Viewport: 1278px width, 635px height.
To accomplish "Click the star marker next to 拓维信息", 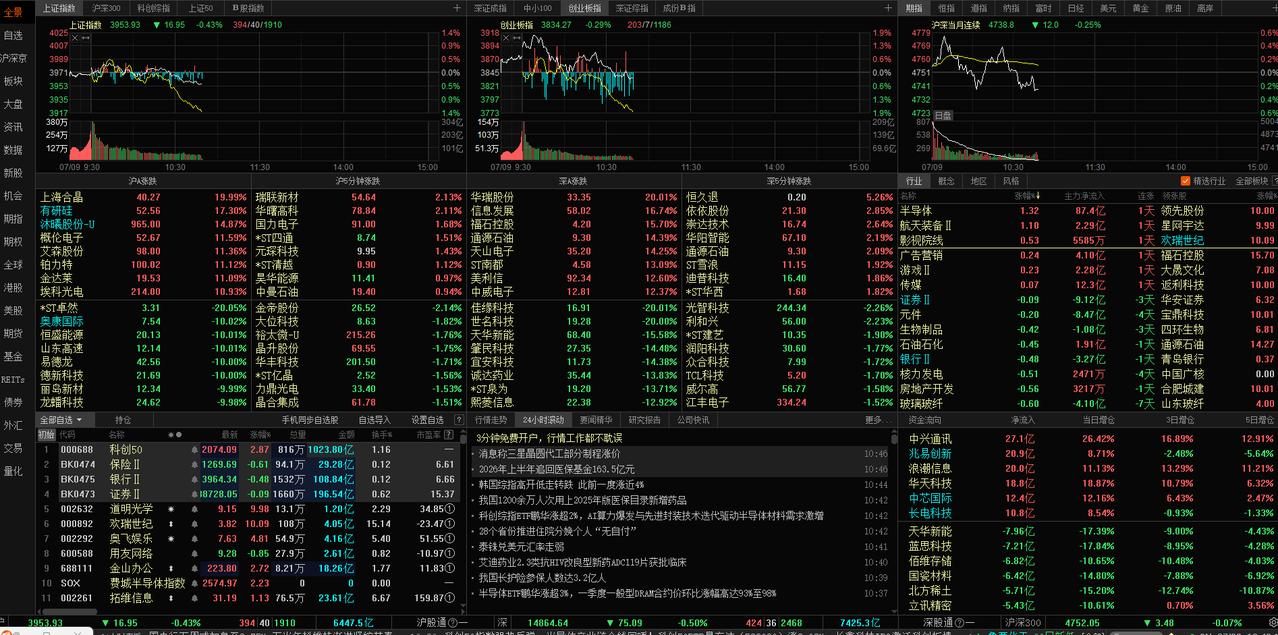I will [172, 598].
